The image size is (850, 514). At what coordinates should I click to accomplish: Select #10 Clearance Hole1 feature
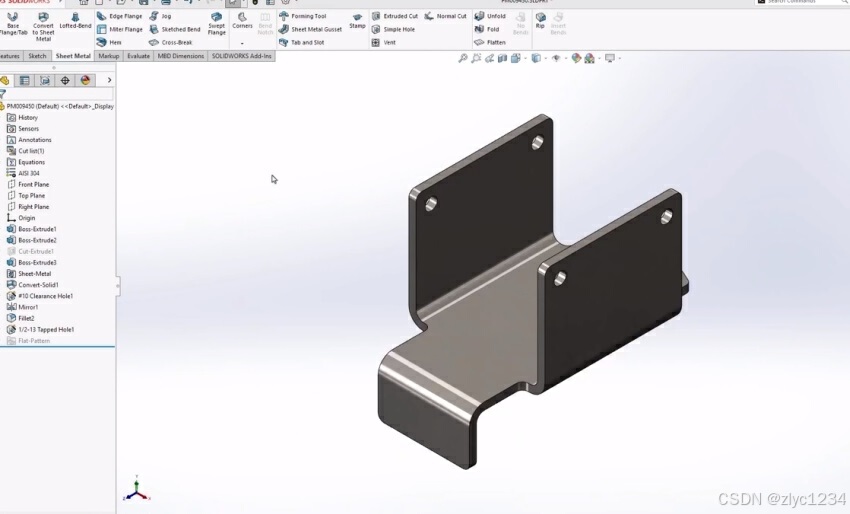point(40,296)
